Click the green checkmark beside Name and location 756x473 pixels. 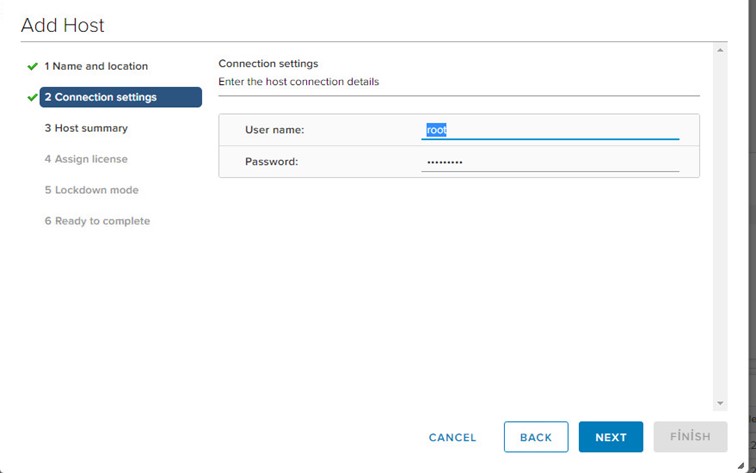(x=32, y=67)
